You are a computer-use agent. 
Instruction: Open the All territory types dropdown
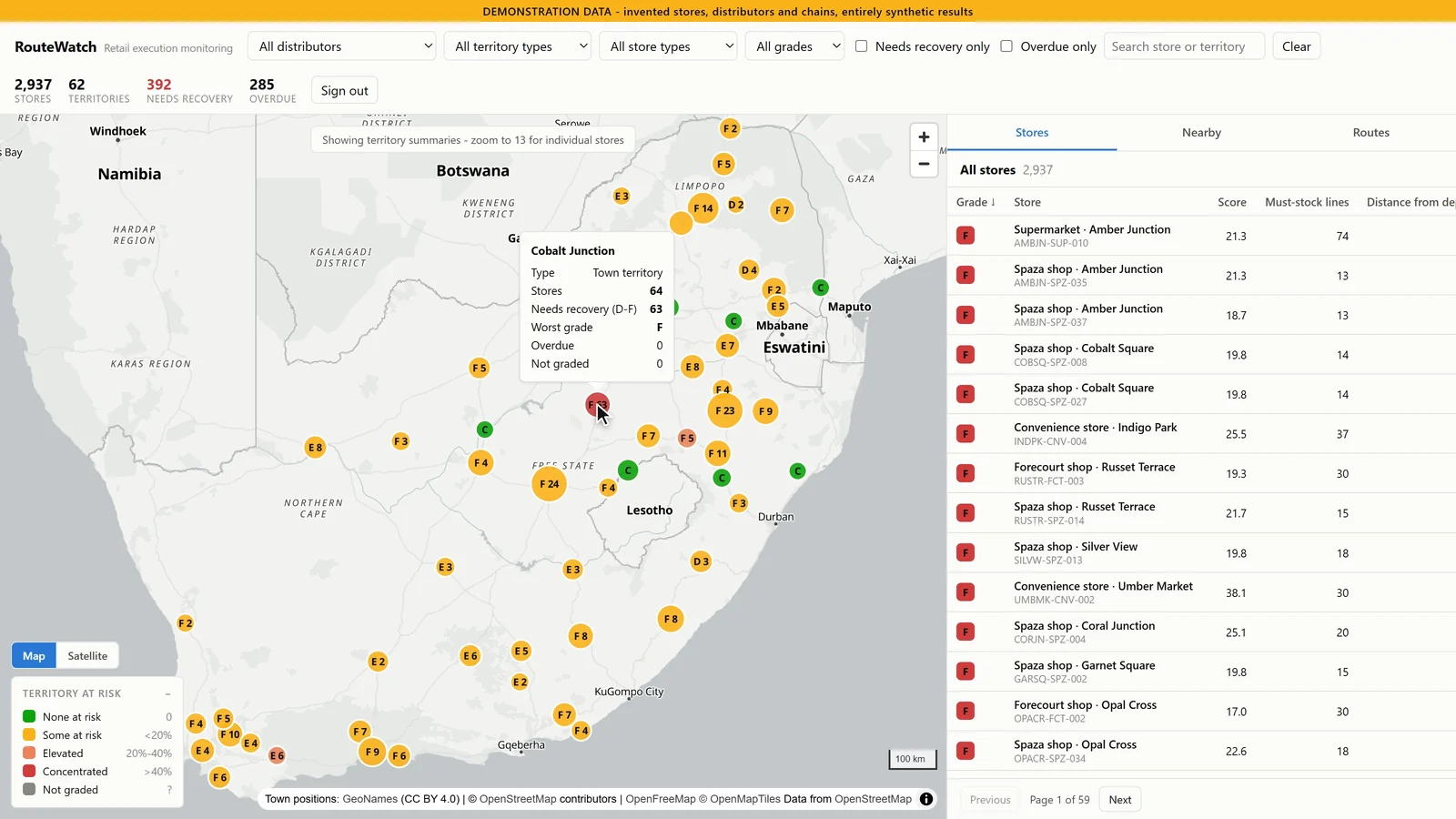(x=518, y=46)
